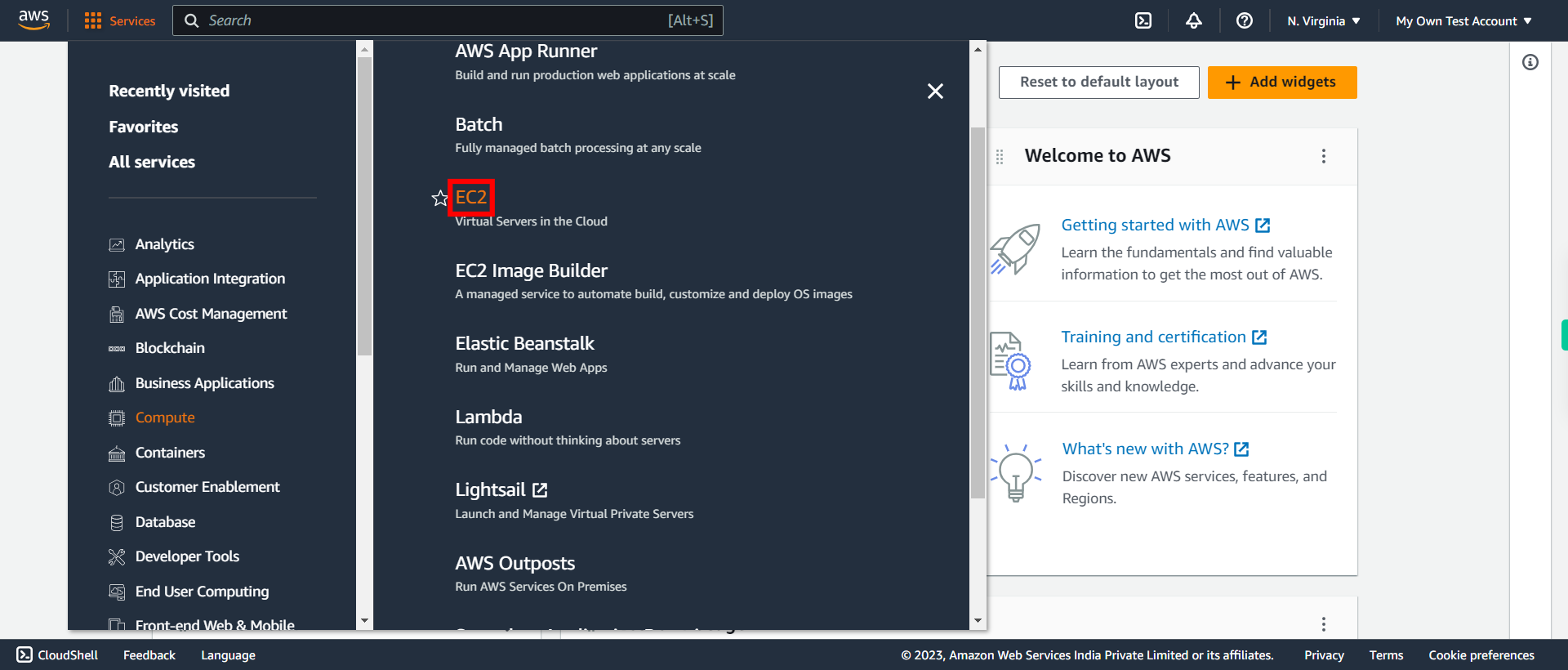The height and width of the screenshot is (670, 1568).
Task: Click the drag handle on Welcome to AWS widget
Action: (1000, 157)
